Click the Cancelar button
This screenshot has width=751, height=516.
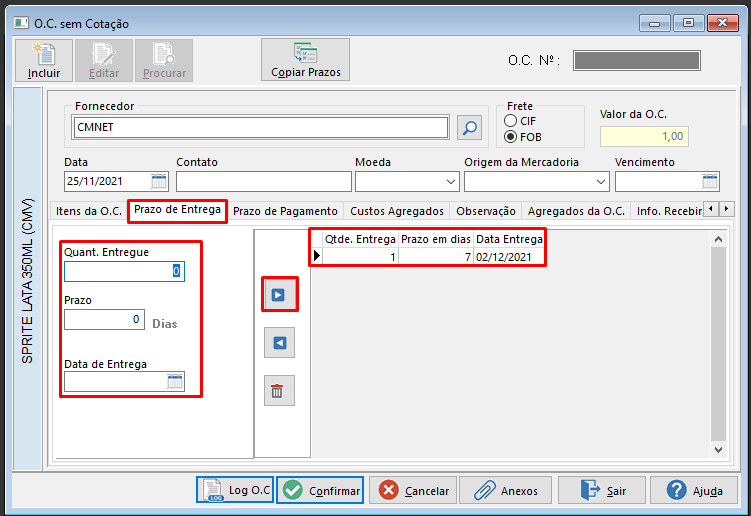pyautogui.click(x=413, y=490)
